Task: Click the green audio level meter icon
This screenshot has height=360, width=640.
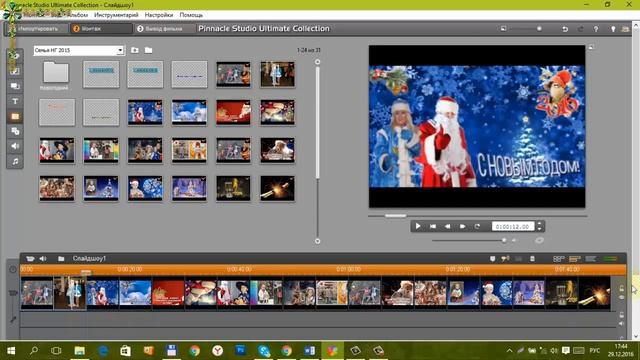Action: tap(610, 259)
